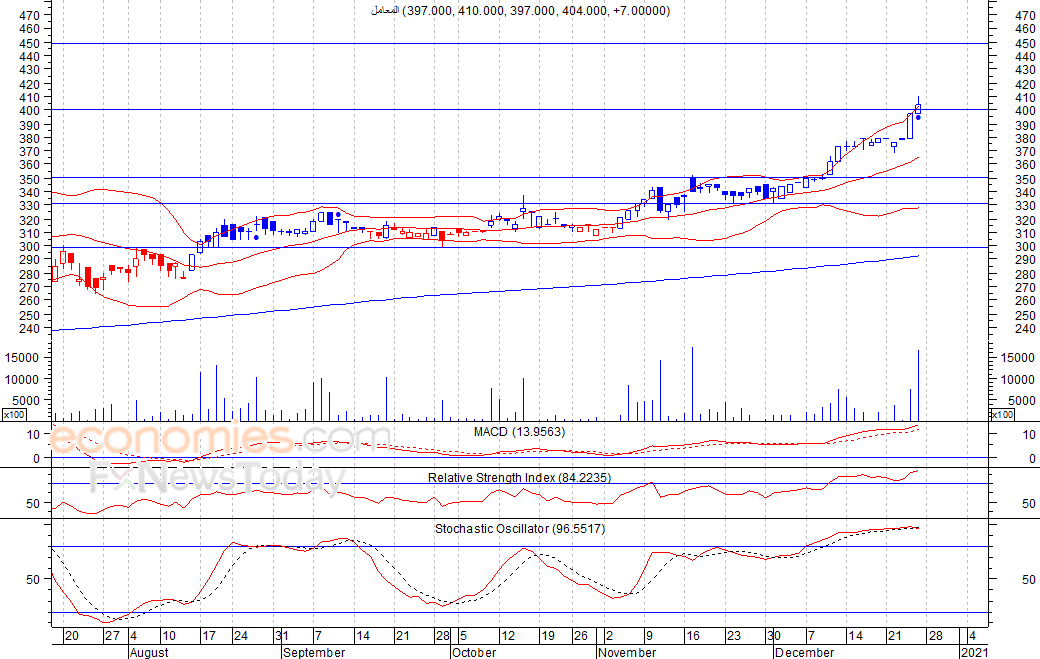
Task: Click 10 on left MACD axis
Action: 33,434
